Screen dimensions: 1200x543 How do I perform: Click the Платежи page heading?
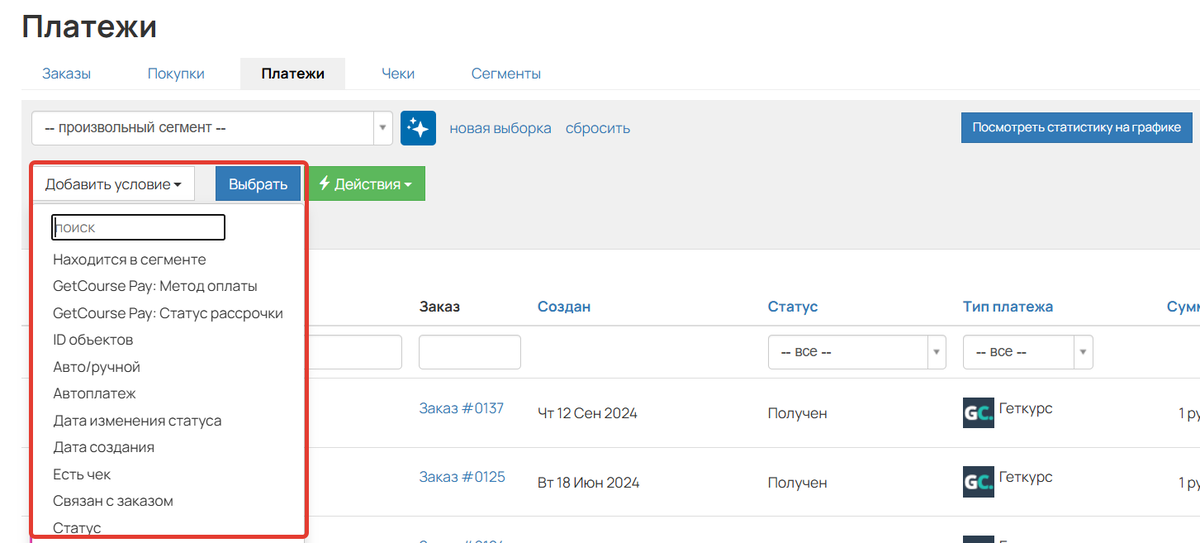89,26
